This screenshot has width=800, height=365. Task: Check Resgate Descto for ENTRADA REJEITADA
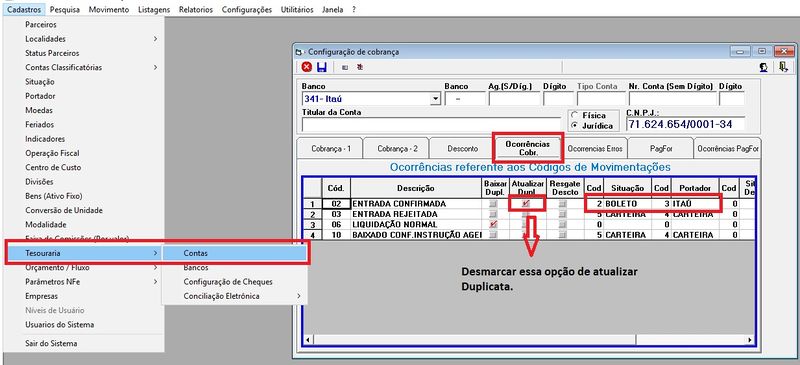[x=562, y=214]
